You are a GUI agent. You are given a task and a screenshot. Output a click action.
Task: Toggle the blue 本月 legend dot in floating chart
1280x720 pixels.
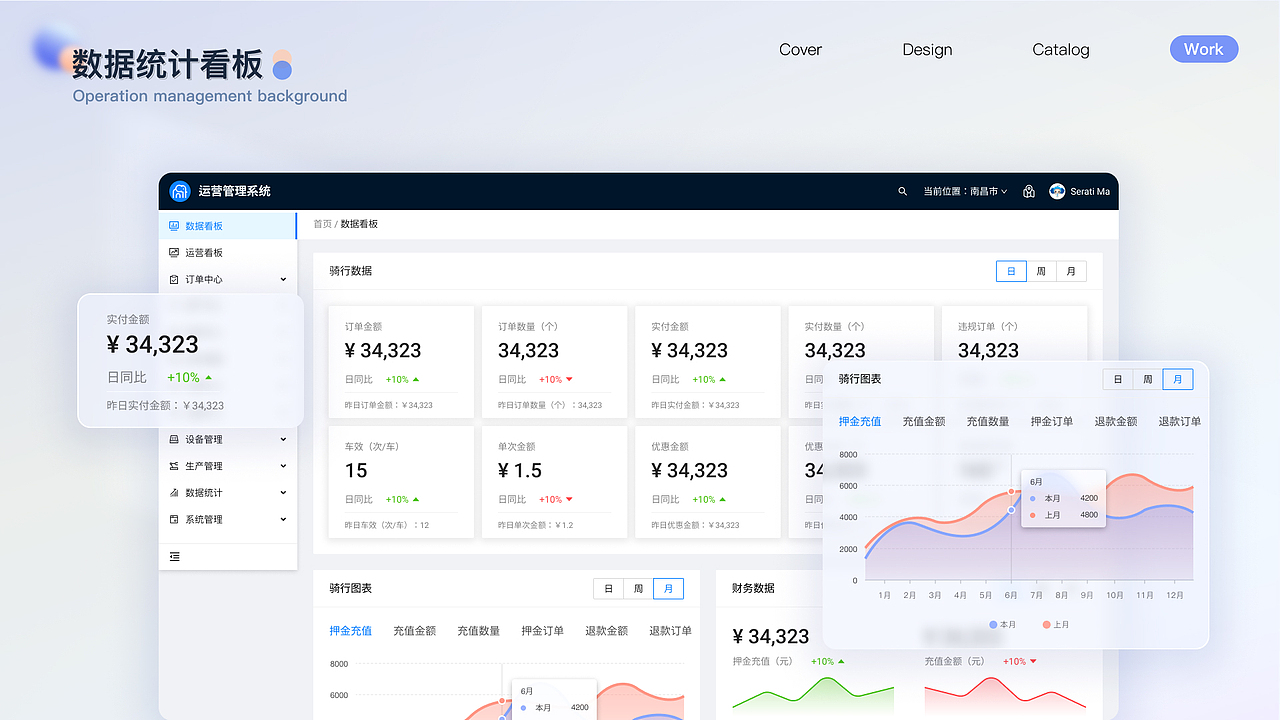[993, 625]
